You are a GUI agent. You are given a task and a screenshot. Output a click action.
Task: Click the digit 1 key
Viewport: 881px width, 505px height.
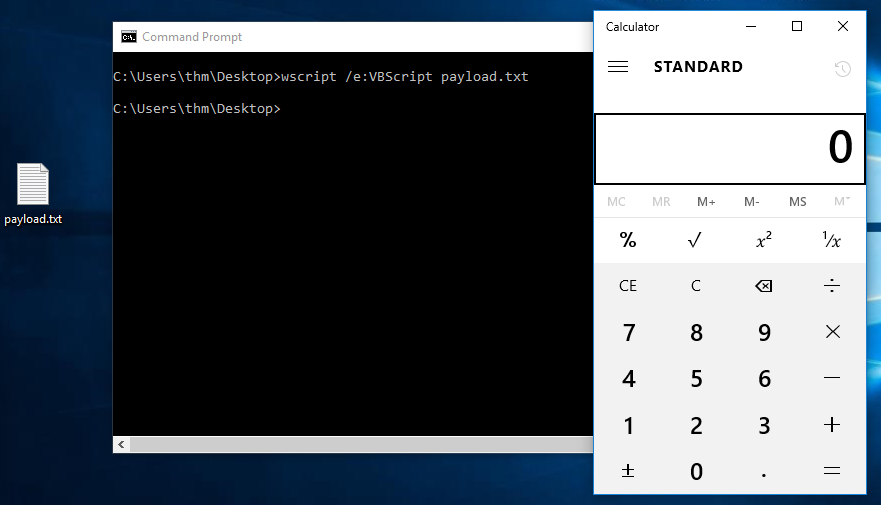click(x=628, y=425)
